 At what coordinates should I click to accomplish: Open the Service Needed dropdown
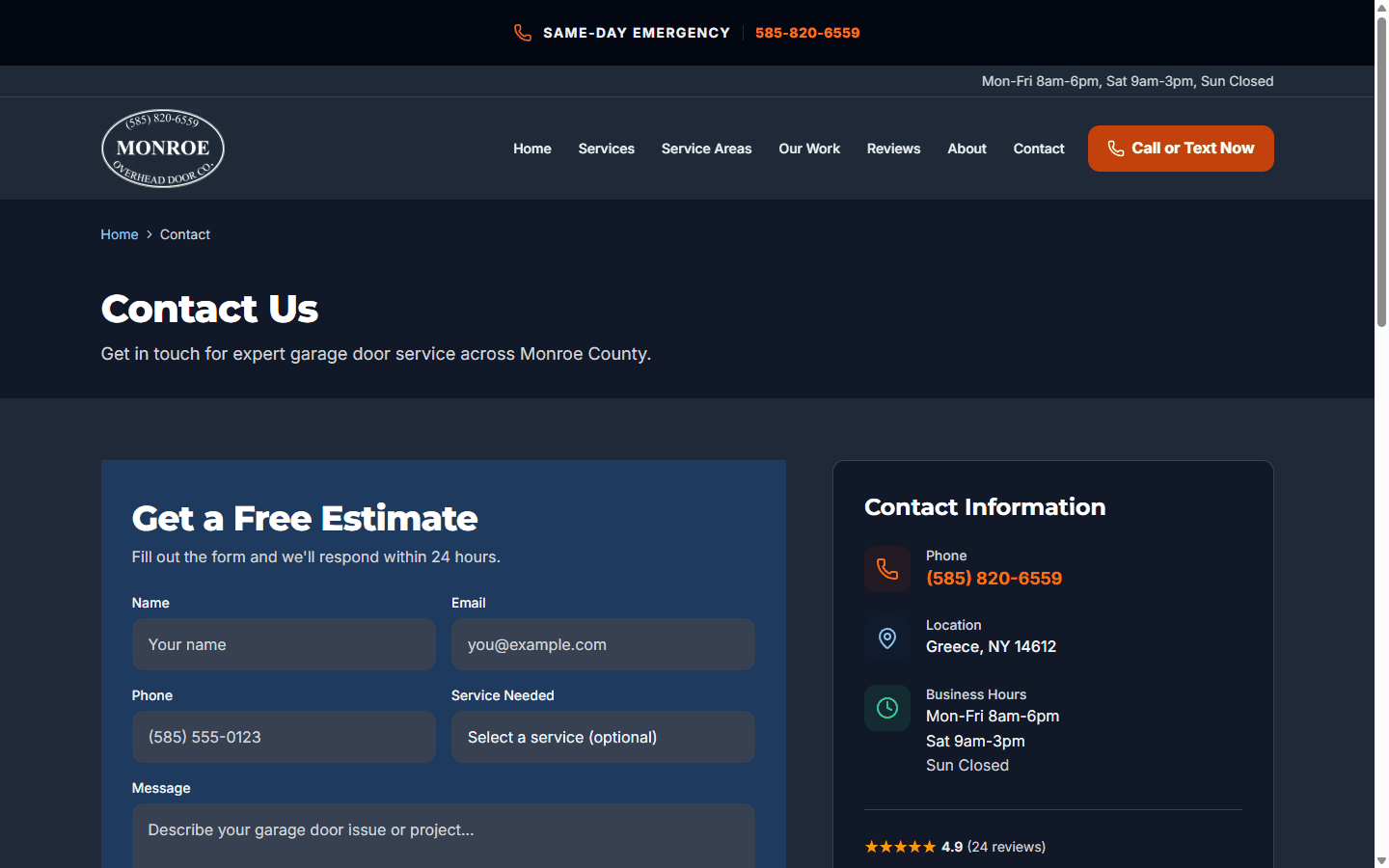pos(603,737)
